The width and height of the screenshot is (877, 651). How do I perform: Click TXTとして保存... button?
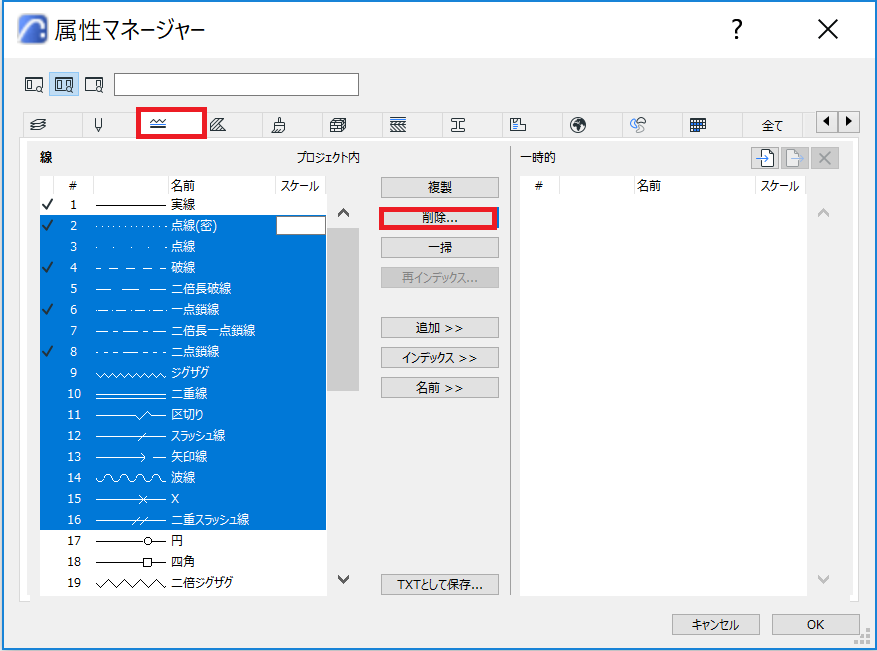(440, 584)
